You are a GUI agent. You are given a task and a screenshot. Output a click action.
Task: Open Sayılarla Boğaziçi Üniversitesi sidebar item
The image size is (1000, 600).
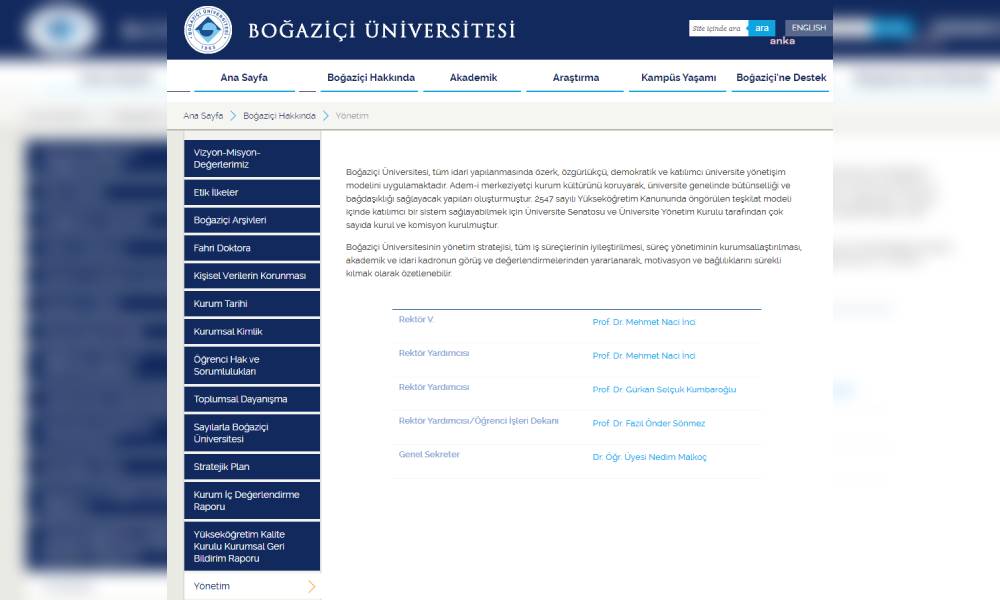[252, 433]
